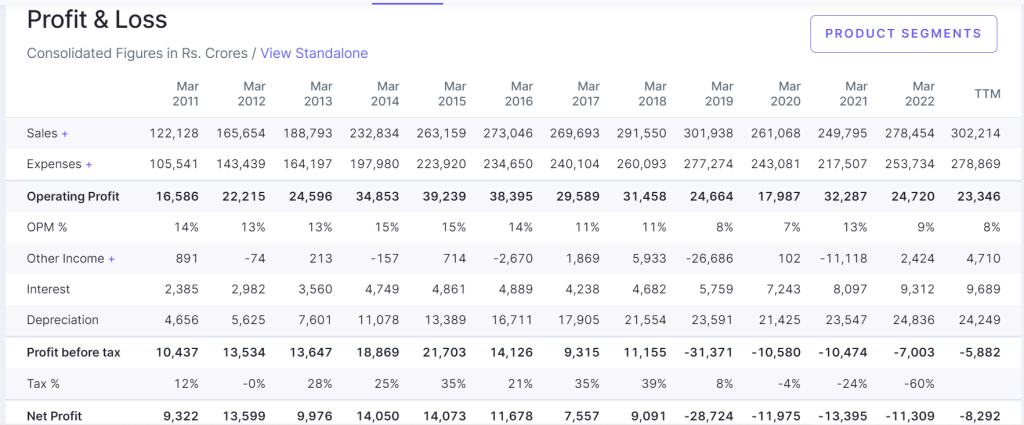Viewport: 1024px width, 425px height.
Task: Open the Product Segments button
Action: coord(903,34)
